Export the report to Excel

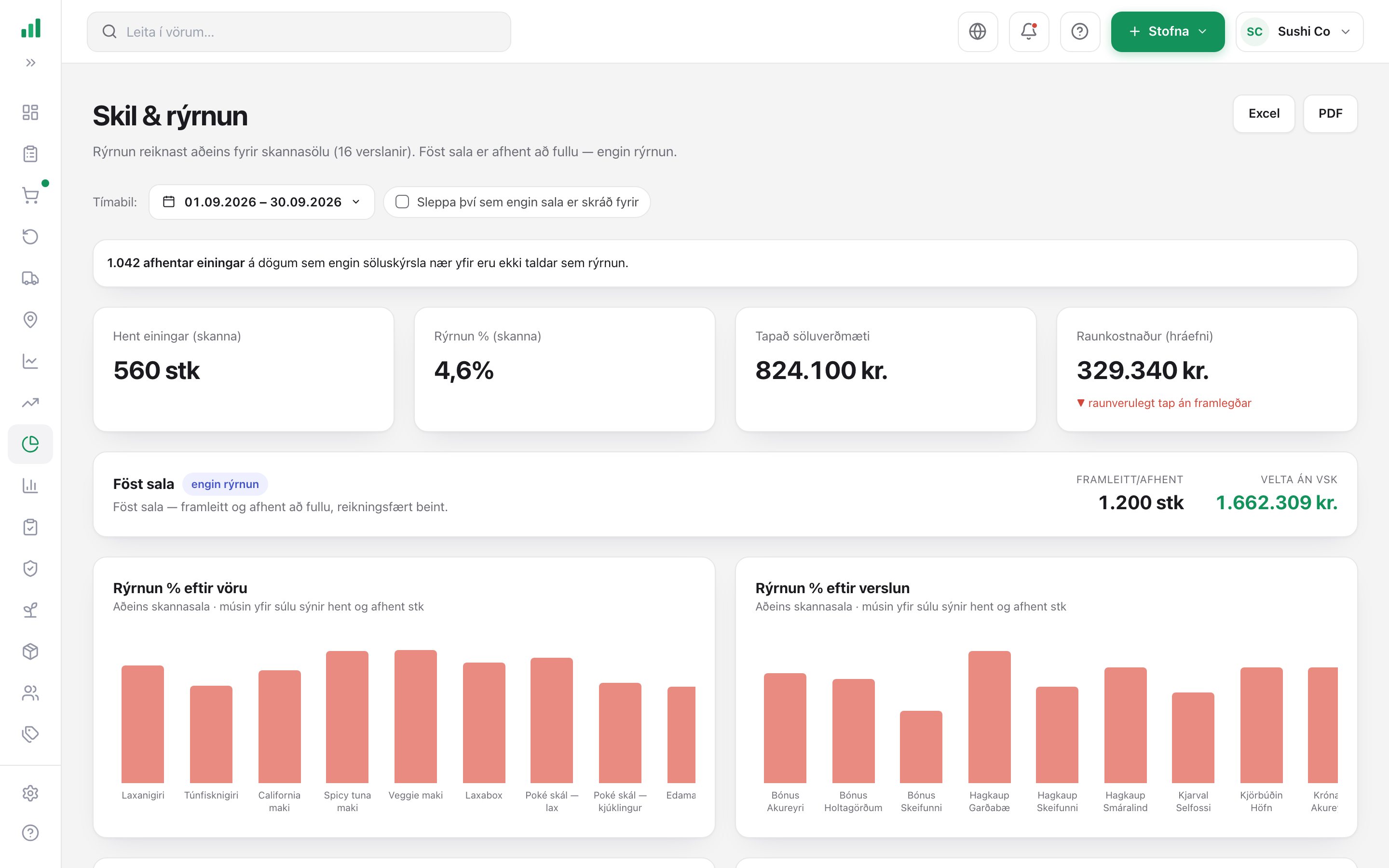(x=1264, y=114)
